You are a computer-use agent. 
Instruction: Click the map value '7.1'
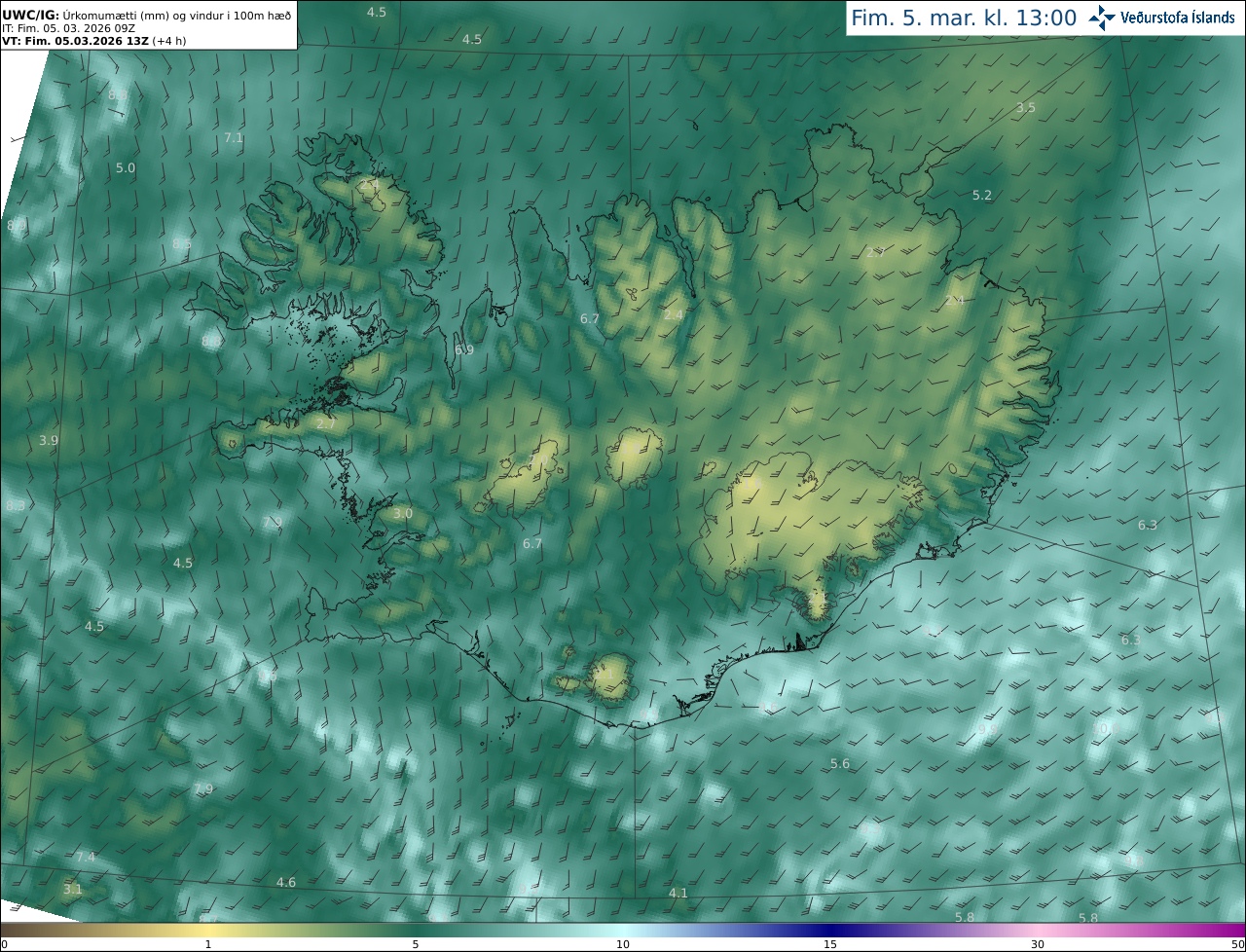tap(234, 138)
